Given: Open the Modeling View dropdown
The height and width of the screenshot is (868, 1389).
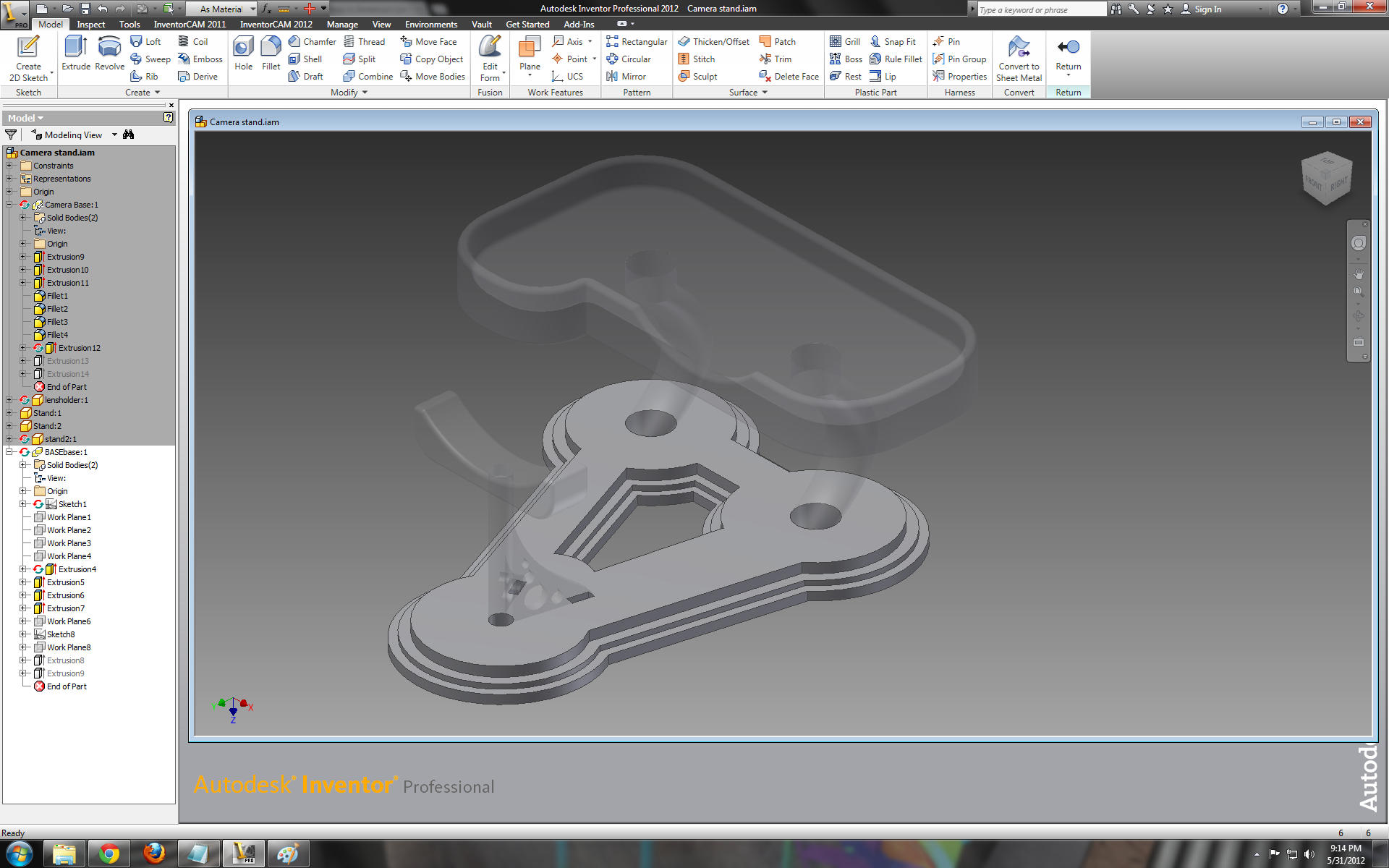Looking at the screenshot, I should point(114,135).
